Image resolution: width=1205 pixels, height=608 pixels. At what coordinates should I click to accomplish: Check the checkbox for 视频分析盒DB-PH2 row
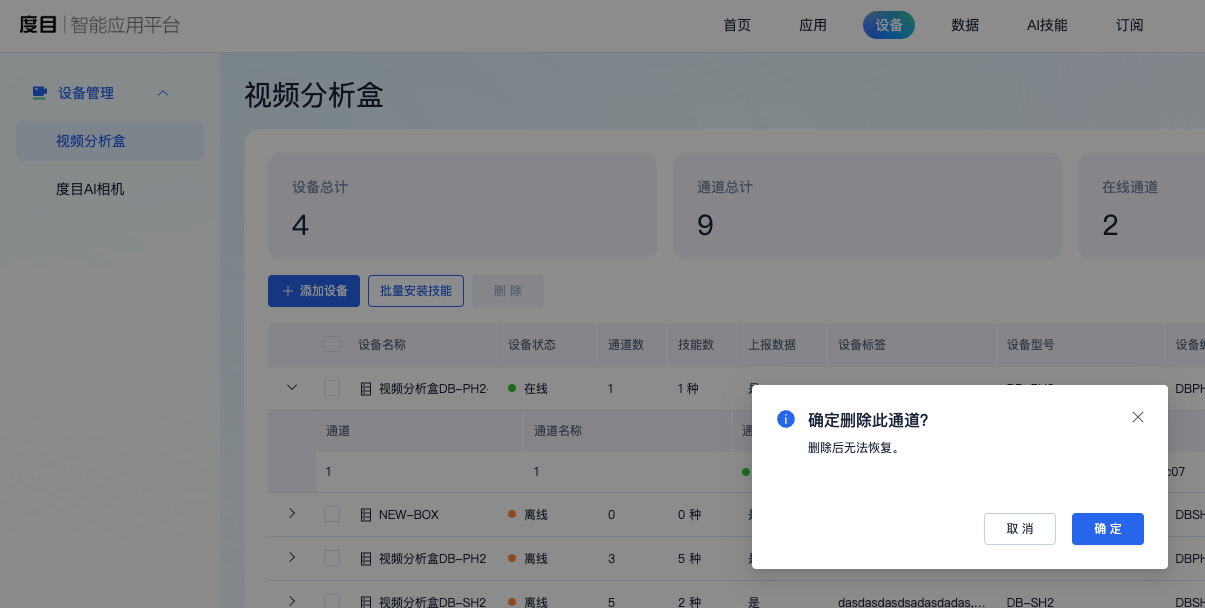pos(332,558)
